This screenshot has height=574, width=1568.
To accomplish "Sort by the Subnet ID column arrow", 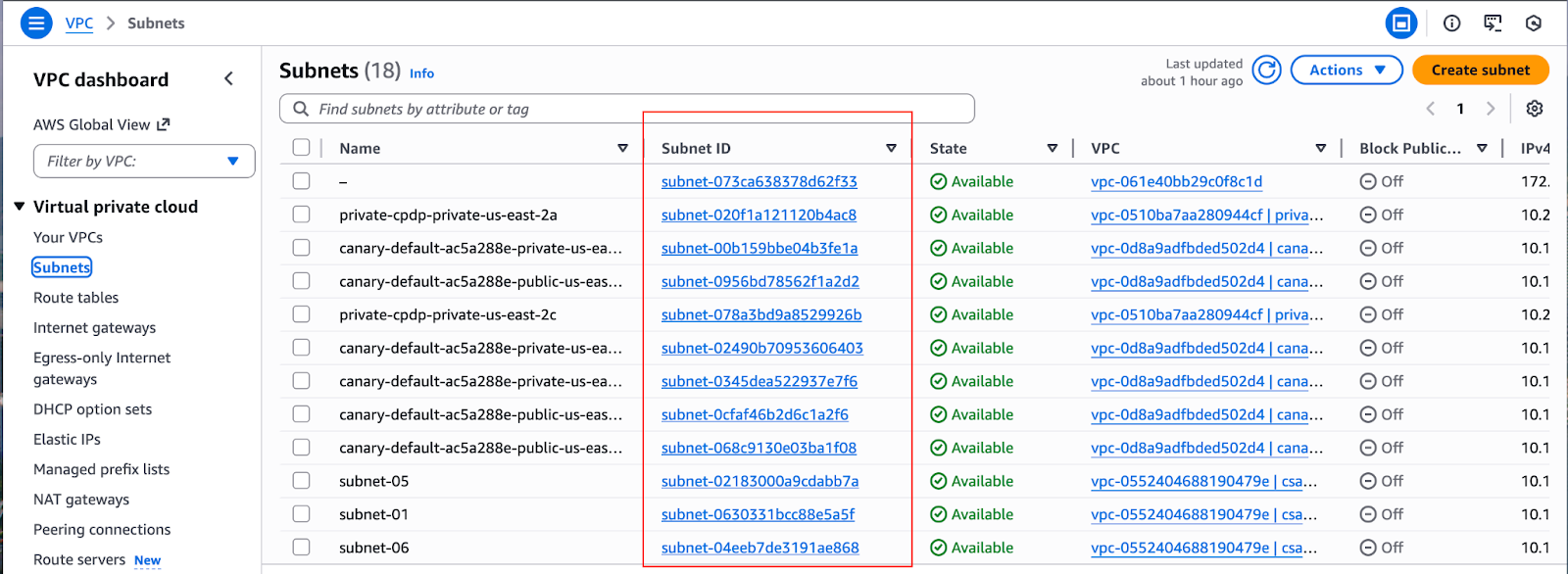I will click(891, 149).
